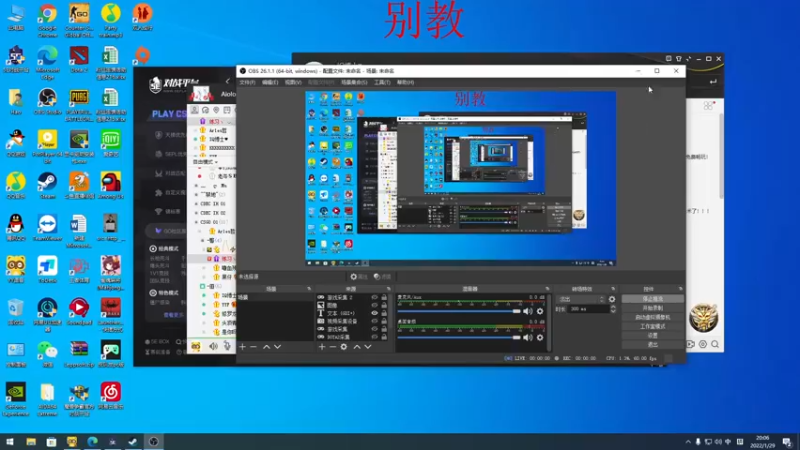The width and height of the screenshot is (800, 450).
Task: Open the notification center icon
Action: tap(787, 442)
